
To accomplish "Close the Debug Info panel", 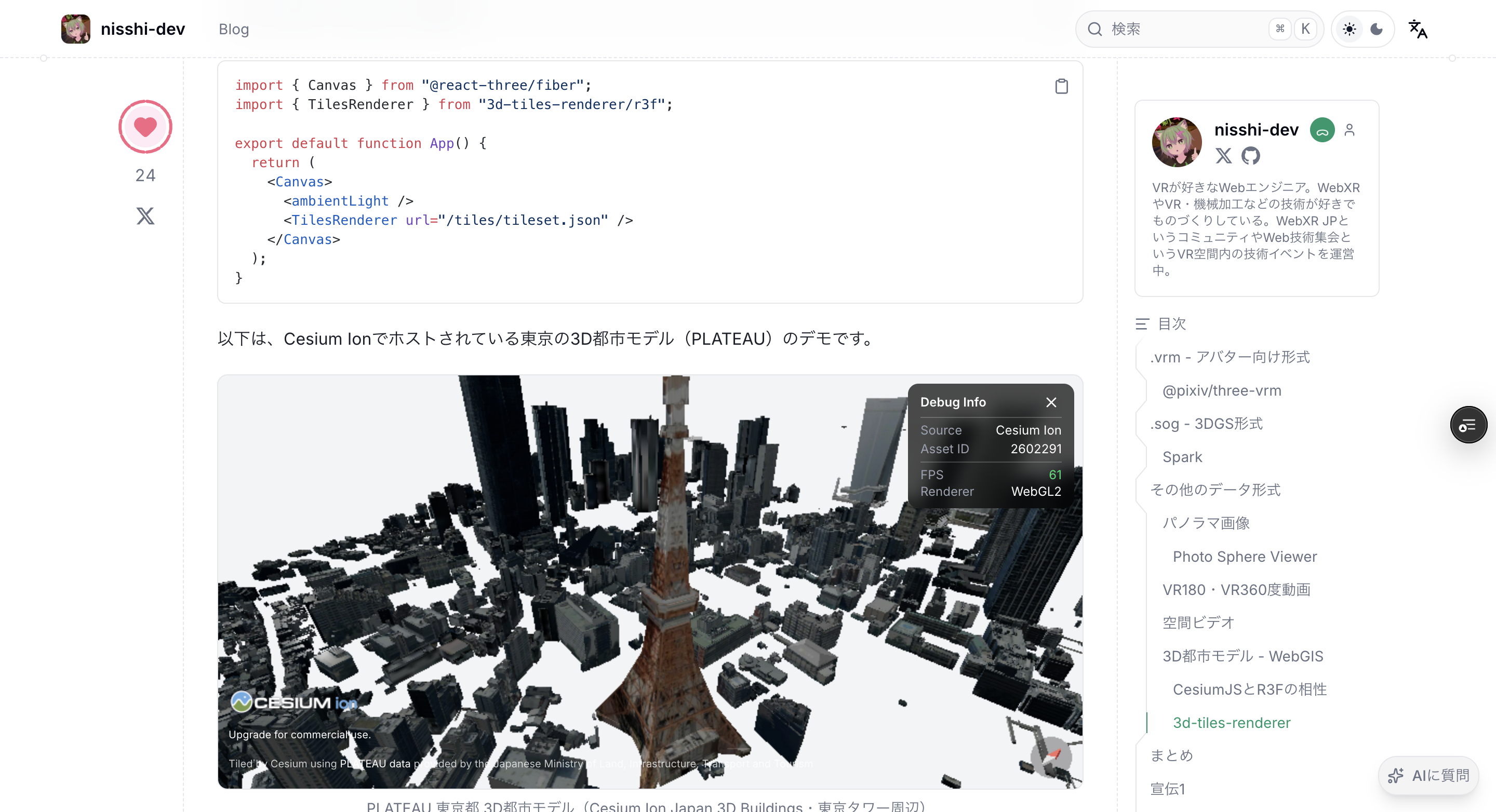I will pyautogui.click(x=1051, y=402).
